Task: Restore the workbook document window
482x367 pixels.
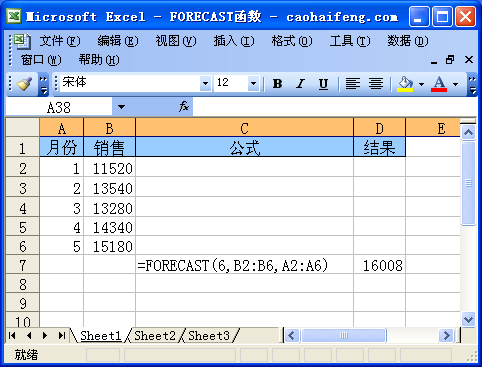Action: tap(450, 60)
